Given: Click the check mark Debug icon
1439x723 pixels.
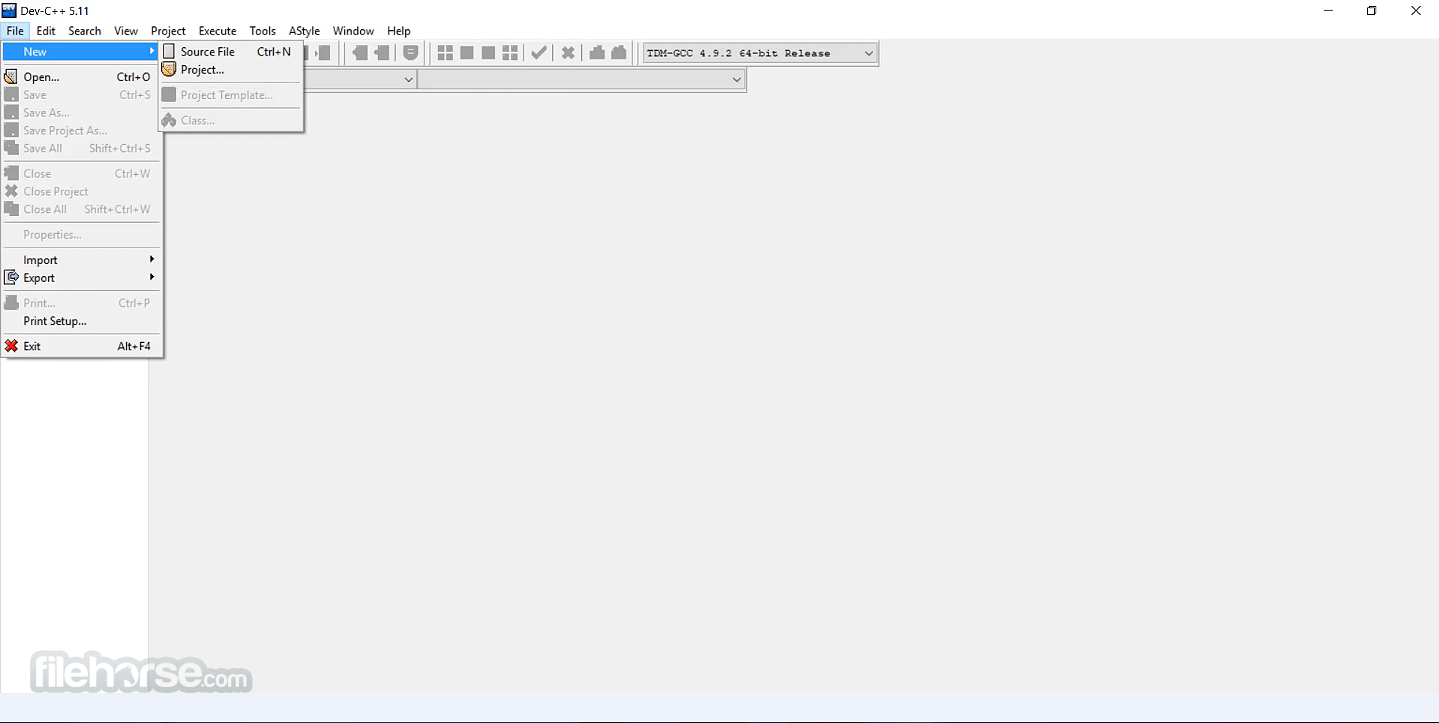Looking at the screenshot, I should click(539, 53).
